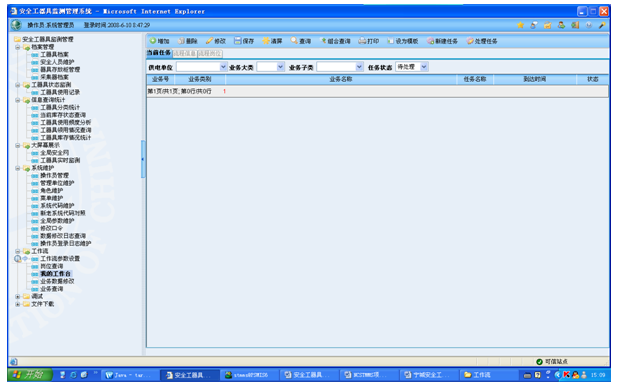Open 器具存放柜管理 in the tree

[x=60, y=69]
